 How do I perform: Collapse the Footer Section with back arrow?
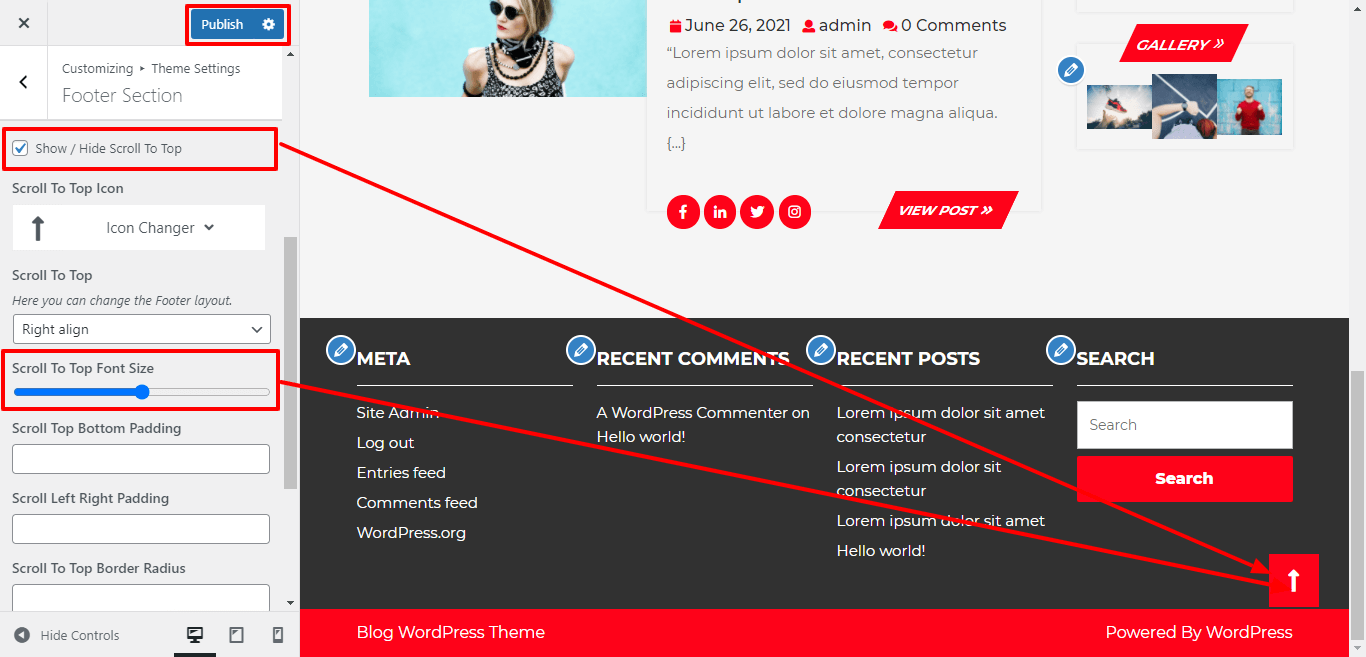[x=23, y=82]
